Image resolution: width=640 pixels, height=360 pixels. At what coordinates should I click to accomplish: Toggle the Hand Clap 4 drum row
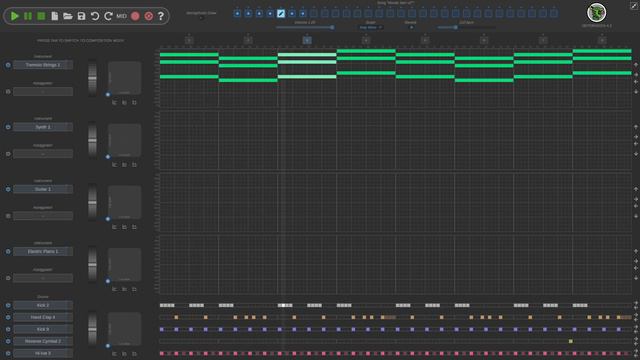(x=8, y=317)
